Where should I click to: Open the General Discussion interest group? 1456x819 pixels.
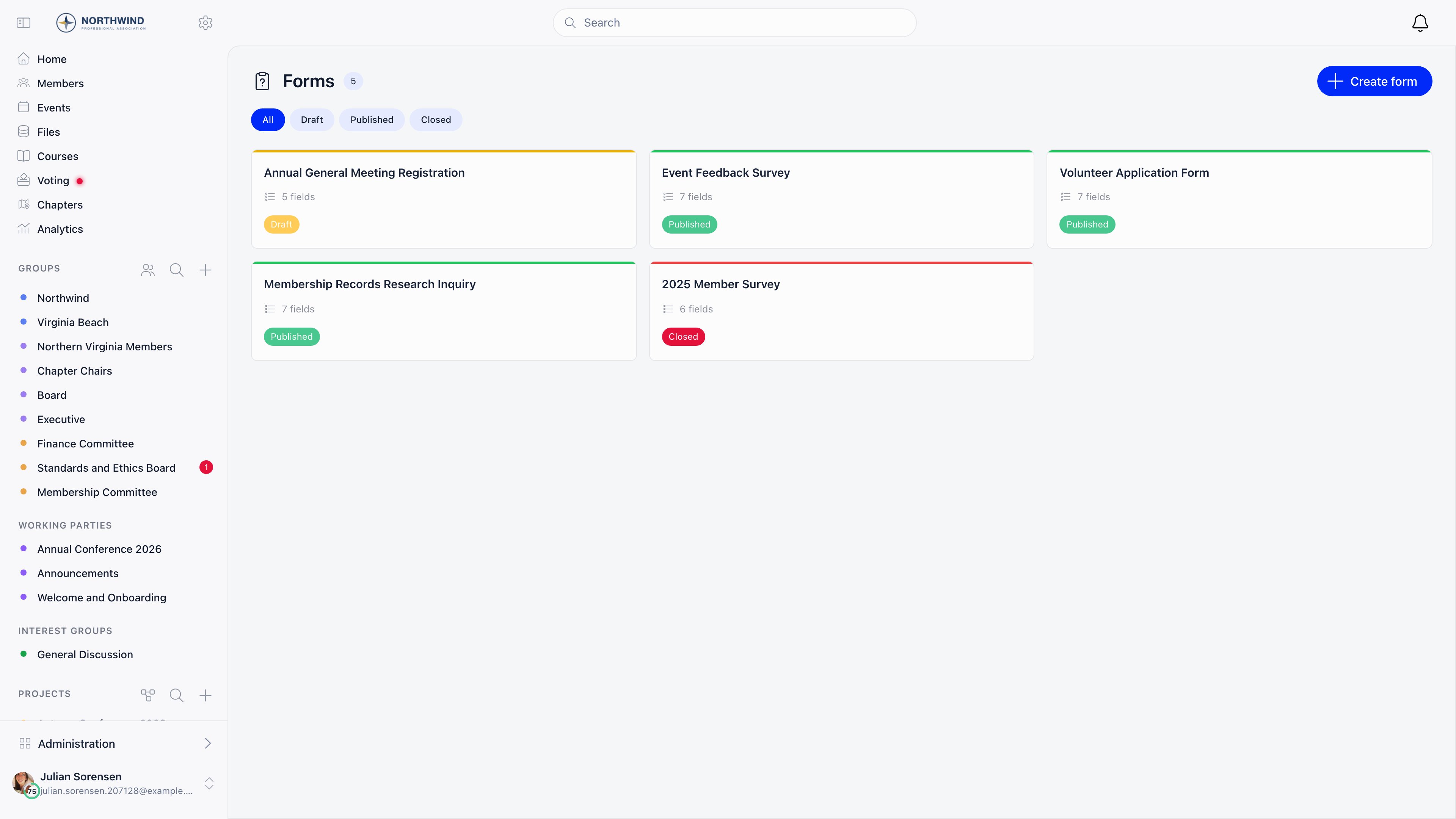[85, 654]
